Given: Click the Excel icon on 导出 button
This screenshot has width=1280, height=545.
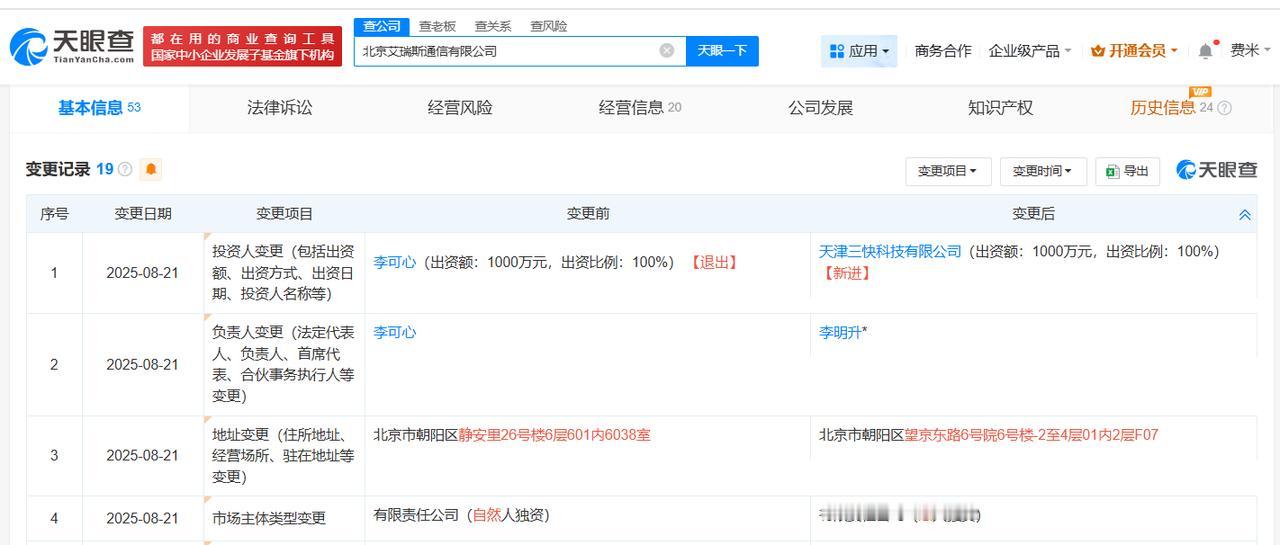Looking at the screenshot, I should coord(1112,171).
